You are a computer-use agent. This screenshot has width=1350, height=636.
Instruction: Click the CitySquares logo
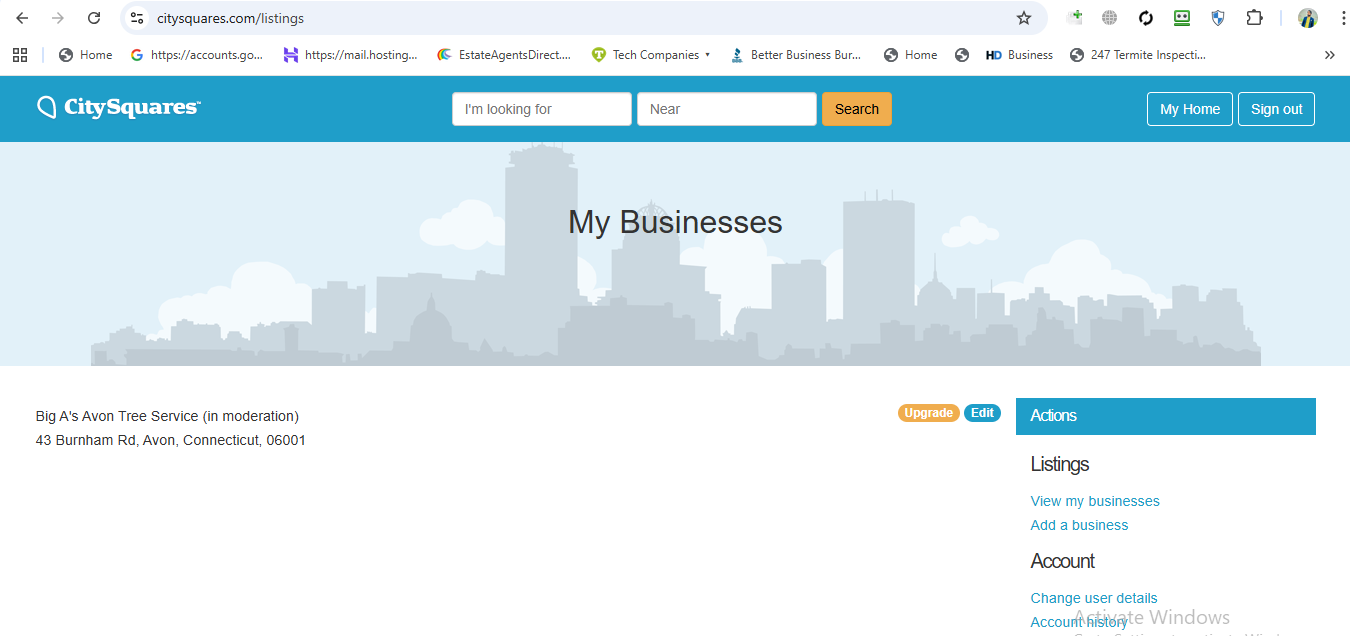pos(119,107)
